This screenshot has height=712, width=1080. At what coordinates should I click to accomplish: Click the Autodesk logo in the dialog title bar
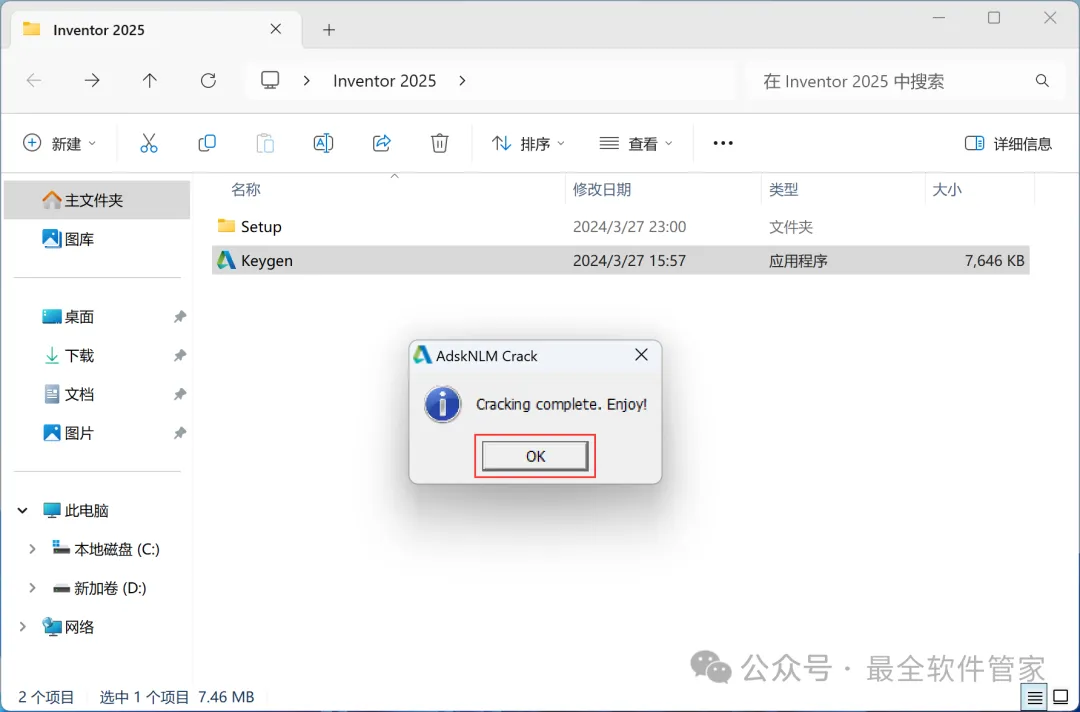coord(422,355)
